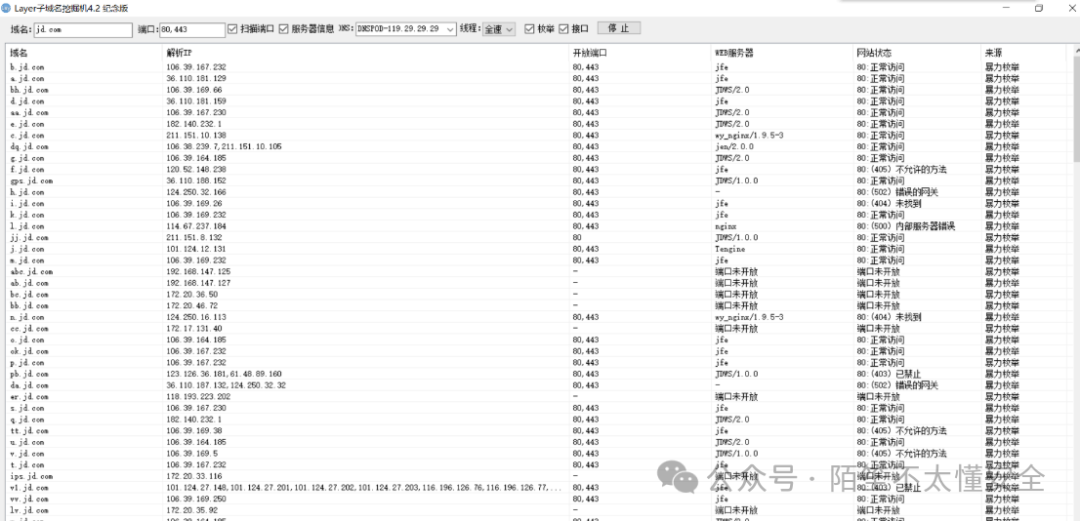The width and height of the screenshot is (1080, 521).
Task: Select the f.jd.com domain
Action: pyautogui.click(x=28, y=169)
